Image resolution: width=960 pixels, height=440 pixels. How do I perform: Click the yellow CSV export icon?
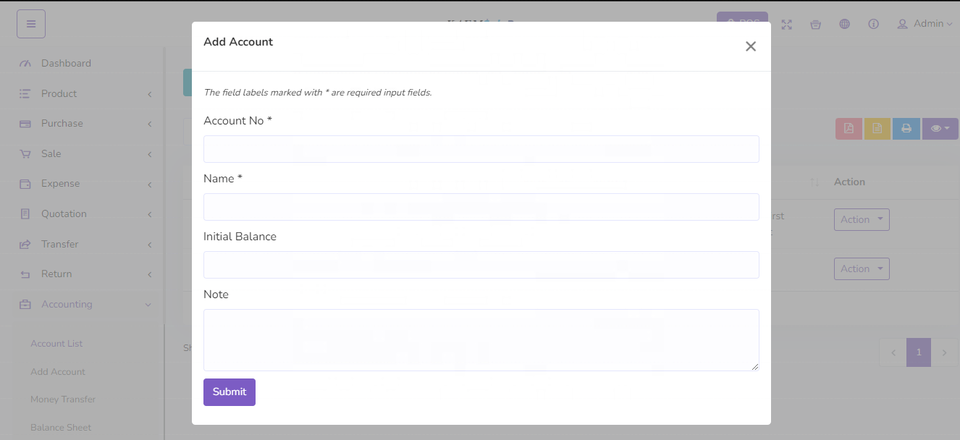pyautogui.click(x=877, y=129)
